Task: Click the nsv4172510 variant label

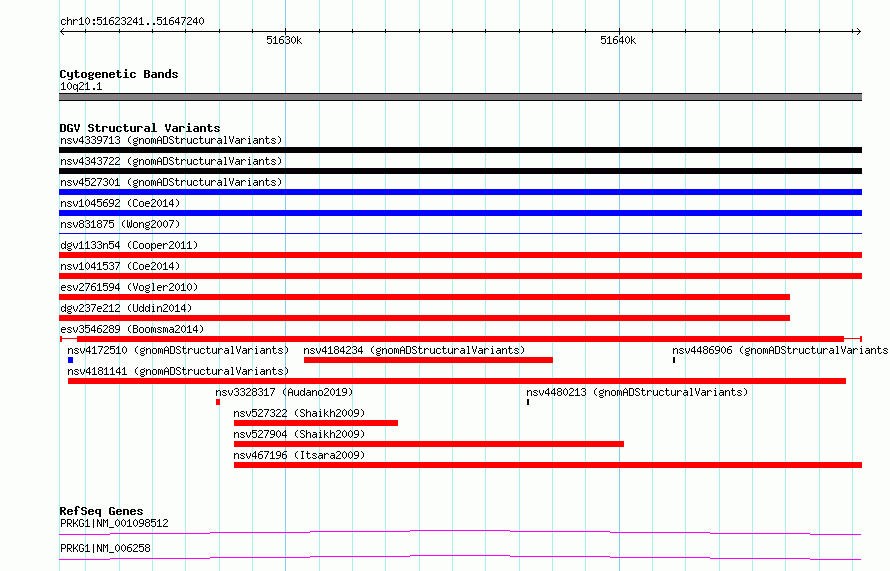Action: pyautogui.click(x=178, y=350)
